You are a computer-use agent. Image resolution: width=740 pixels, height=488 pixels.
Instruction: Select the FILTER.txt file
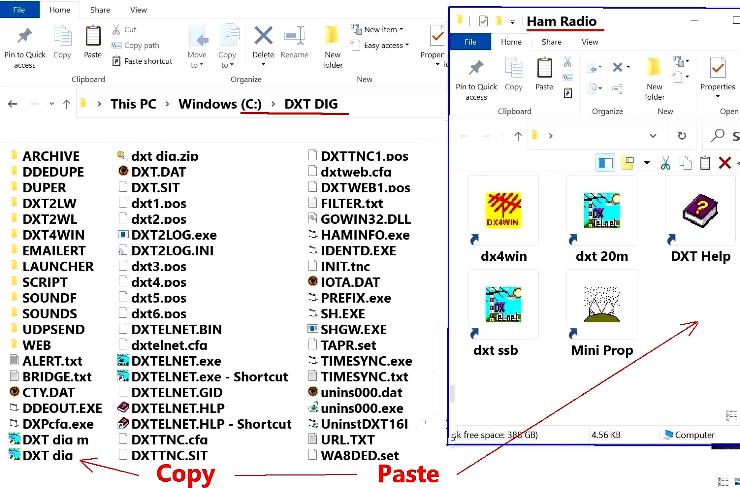pyautogui.click(x=345, y=203)
